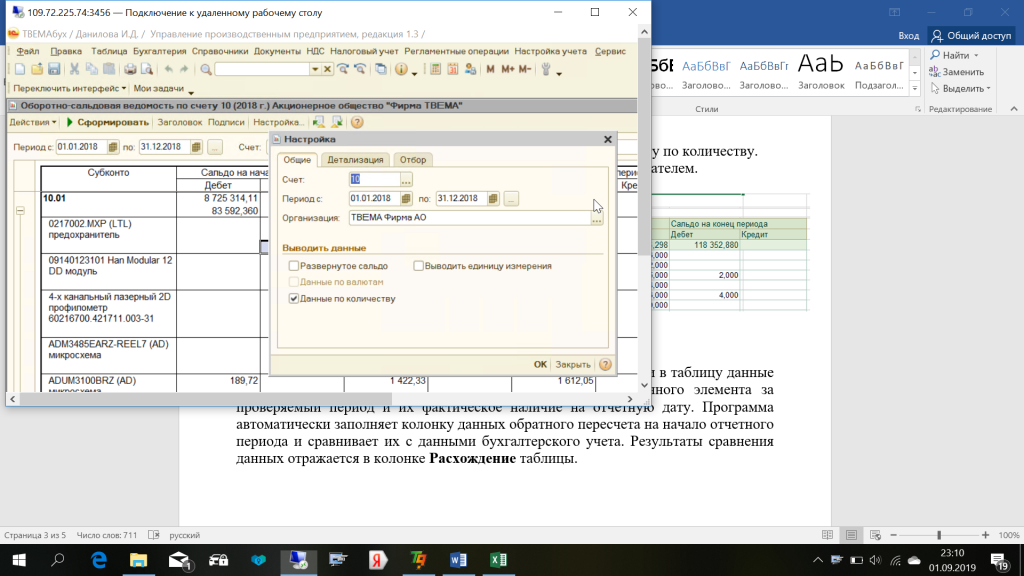The image size is (1024, 576).
Task: Switch to the Отбор tab
Action: (413, 159)
